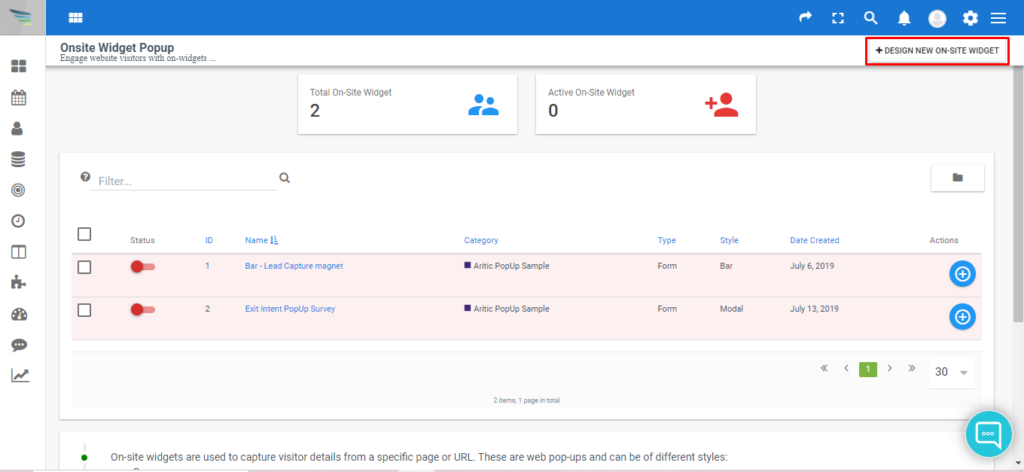Click the '2 items, 1 page in total' text

(x=526, y=400)
